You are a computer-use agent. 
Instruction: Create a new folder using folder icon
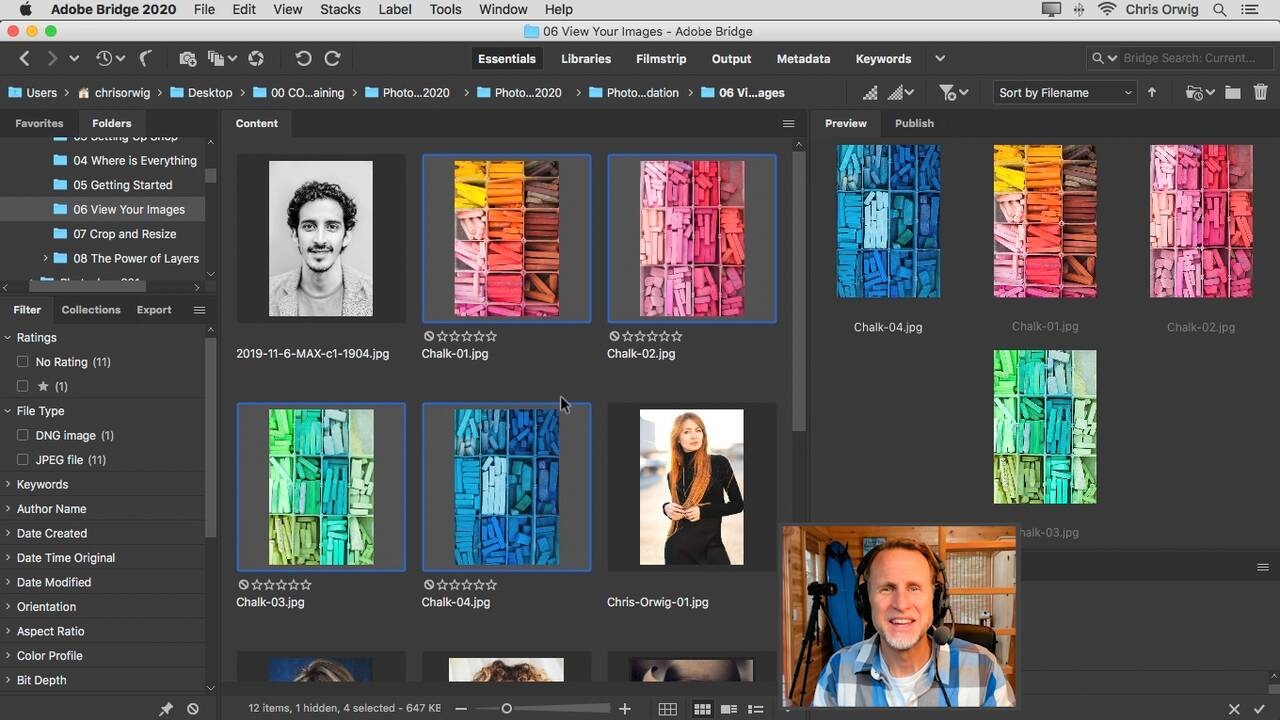[1232, 92]
